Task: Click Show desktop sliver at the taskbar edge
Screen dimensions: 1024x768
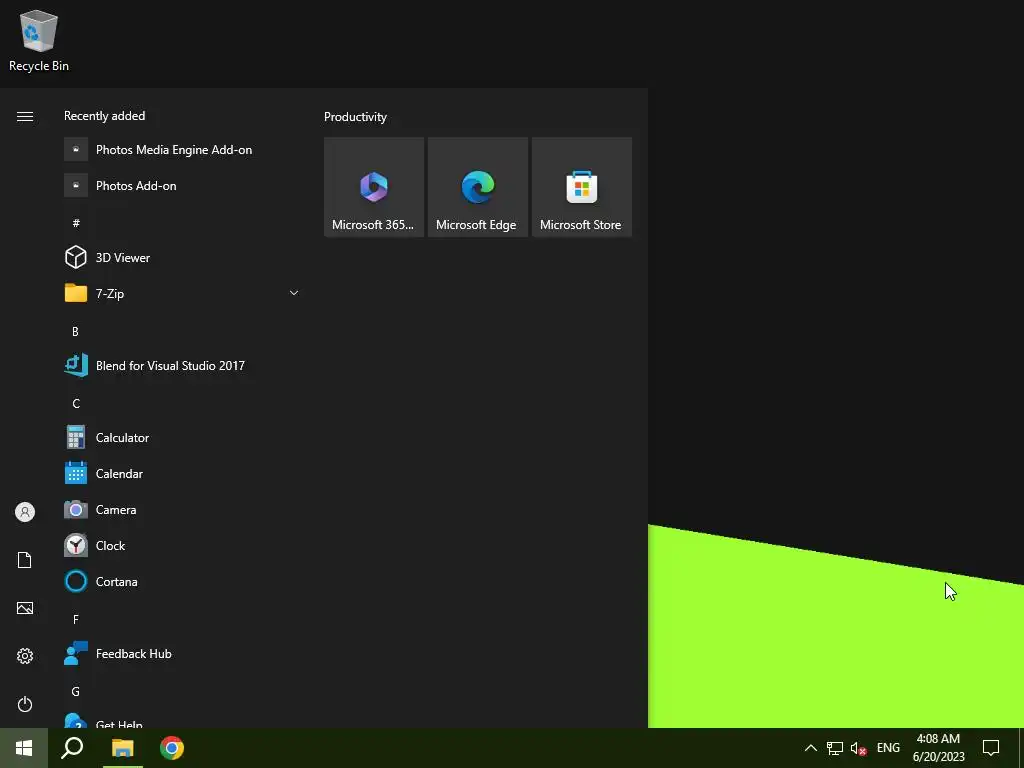Action: click(1021, 748)
